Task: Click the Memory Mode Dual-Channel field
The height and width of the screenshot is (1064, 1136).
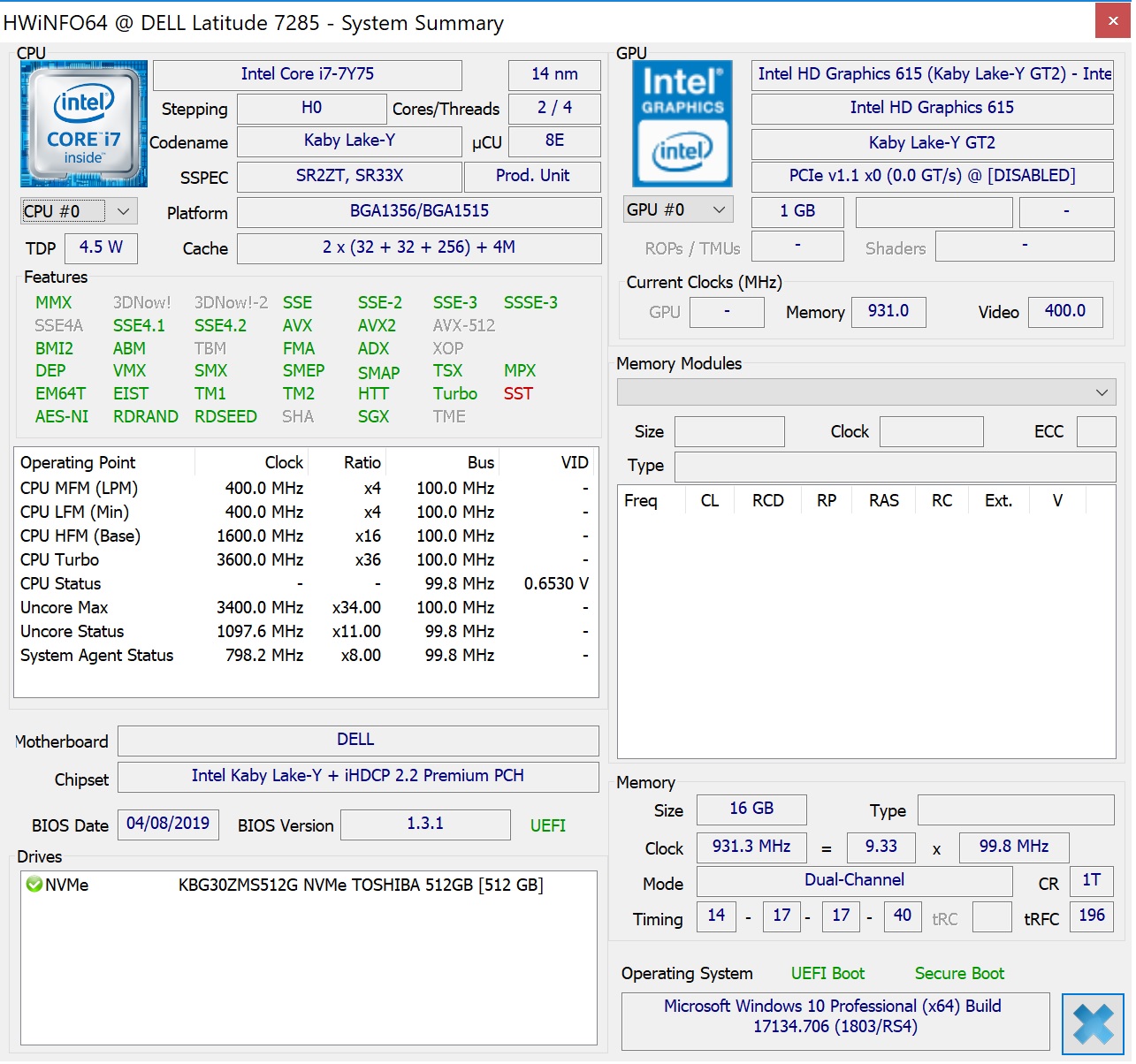Action: pos(854,880)
